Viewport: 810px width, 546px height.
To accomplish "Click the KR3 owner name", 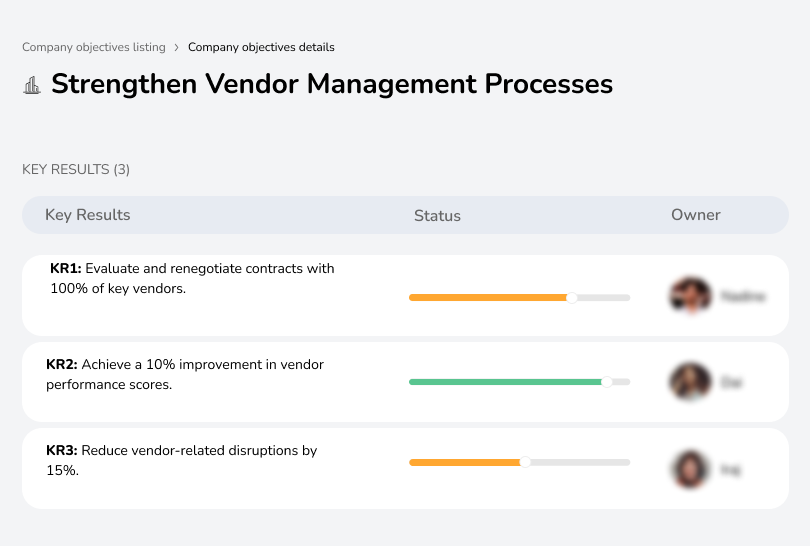I will 730,469.
